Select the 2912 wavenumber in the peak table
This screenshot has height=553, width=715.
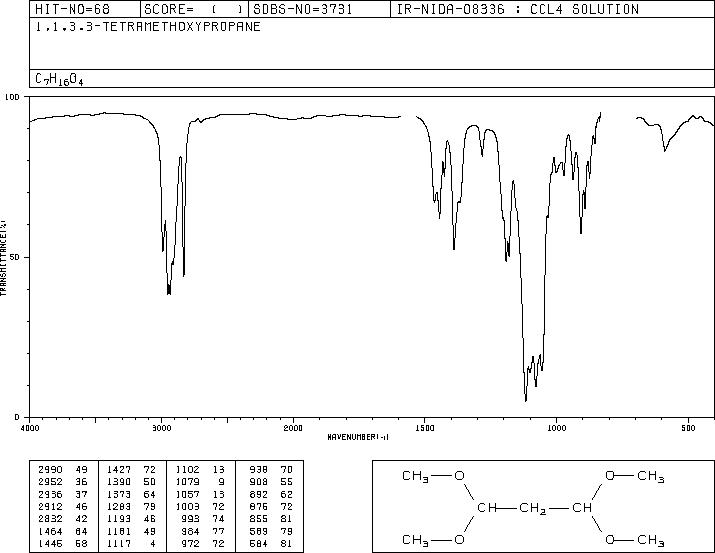(x=50, y=506)
